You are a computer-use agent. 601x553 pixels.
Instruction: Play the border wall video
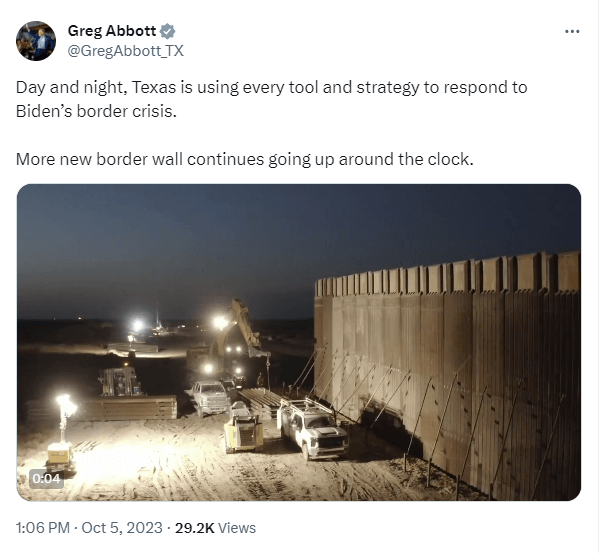tap(299, 342)
